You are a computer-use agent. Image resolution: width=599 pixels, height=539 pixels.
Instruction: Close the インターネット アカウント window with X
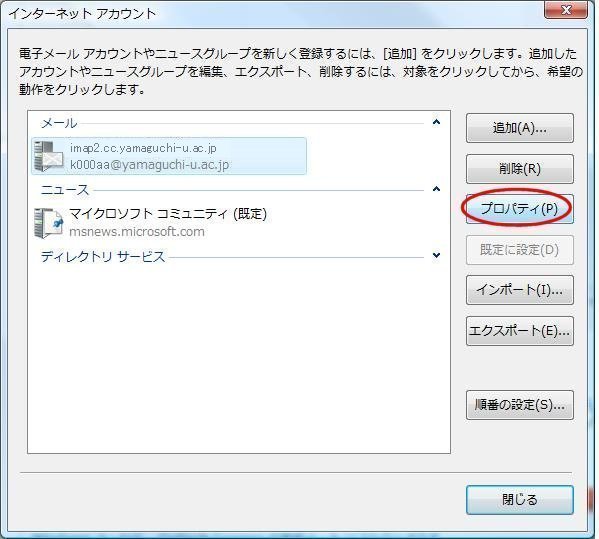click(566, 9)
